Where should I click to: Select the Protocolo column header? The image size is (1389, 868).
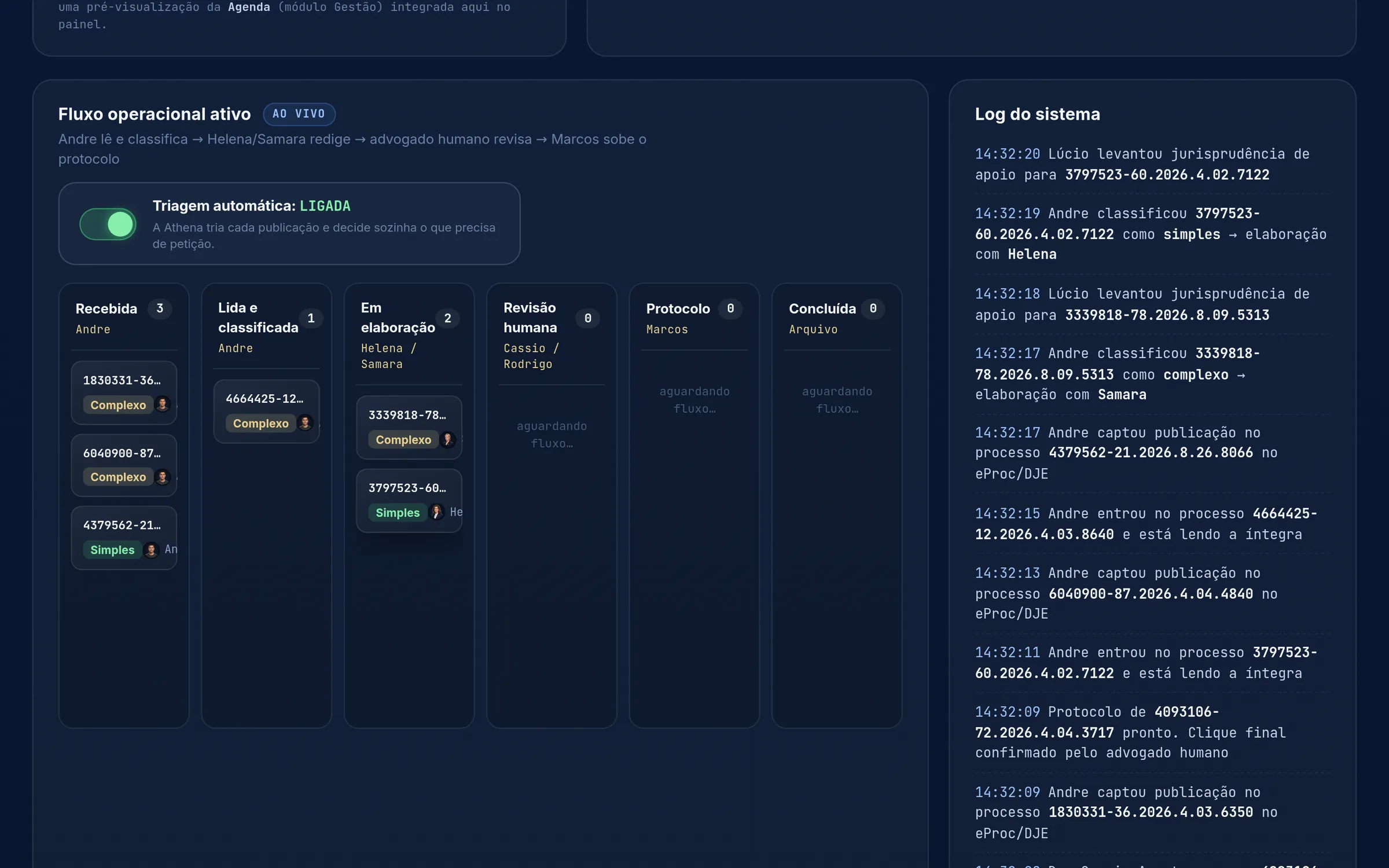[678, 308]
